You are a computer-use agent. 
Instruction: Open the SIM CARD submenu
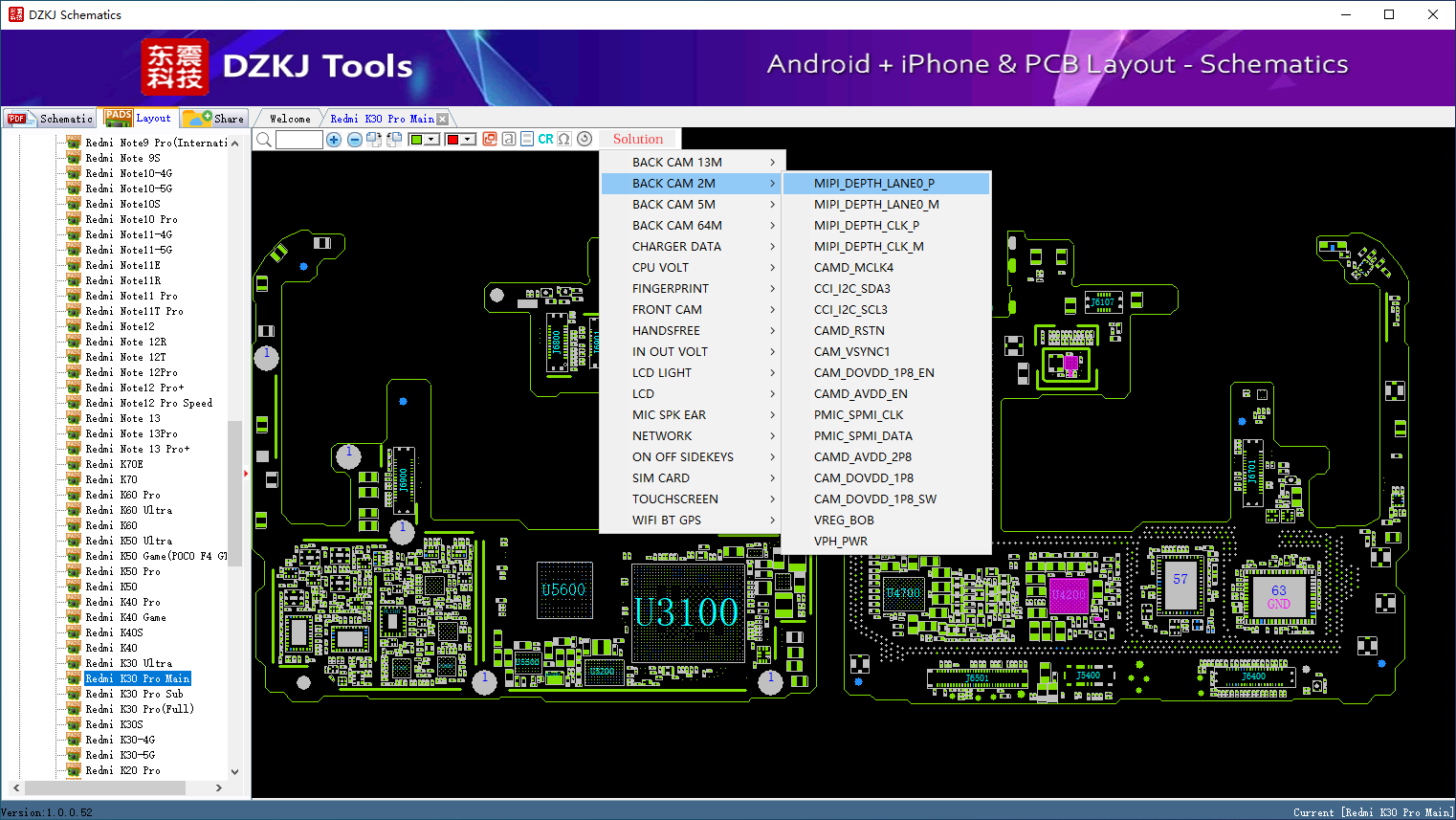point(693,478)
